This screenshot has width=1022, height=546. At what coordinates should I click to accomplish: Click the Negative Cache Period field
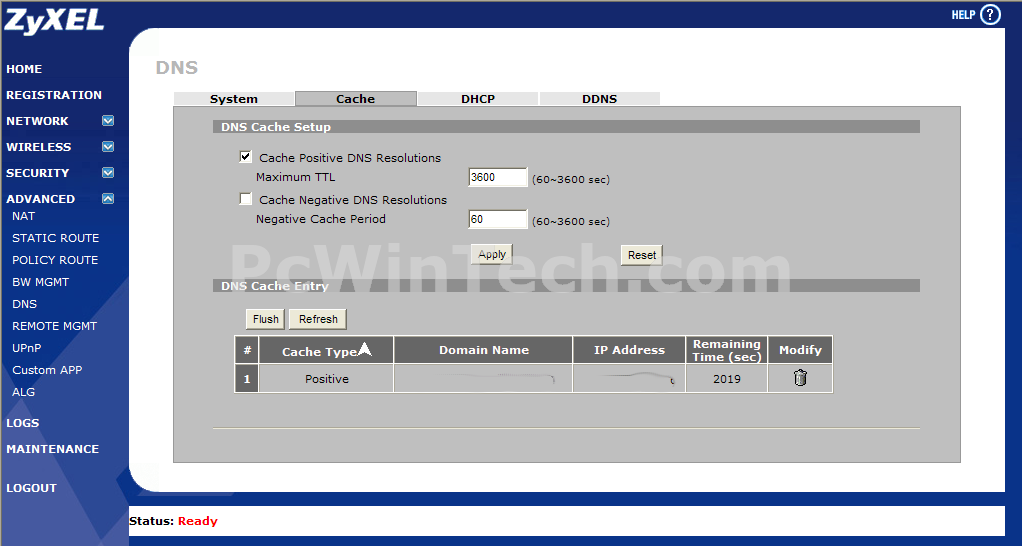click(497, 220)
